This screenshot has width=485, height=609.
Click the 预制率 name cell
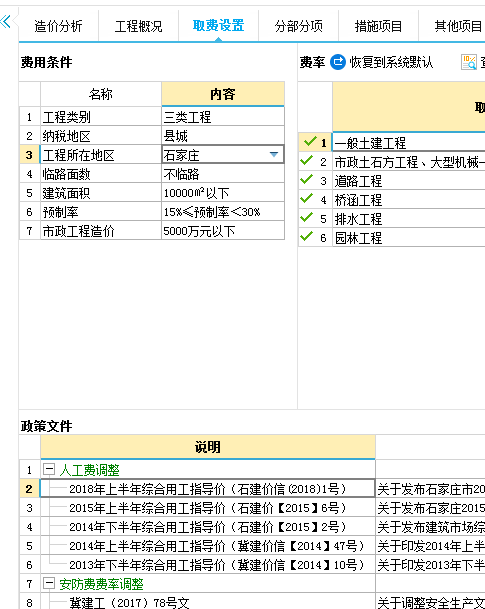click(x=101, y=212)
